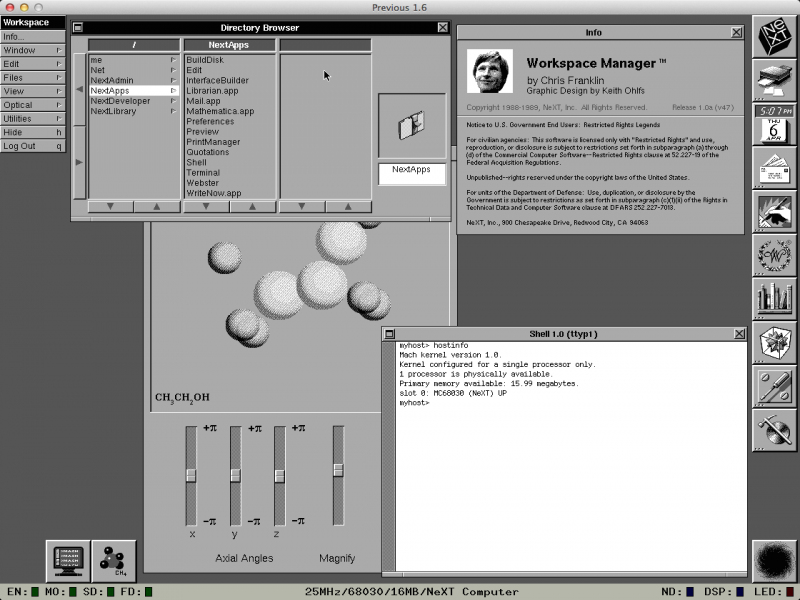Screen dimensions: 800x600
Task: Select Terminal in NextApps list
Action: (203, 172)
